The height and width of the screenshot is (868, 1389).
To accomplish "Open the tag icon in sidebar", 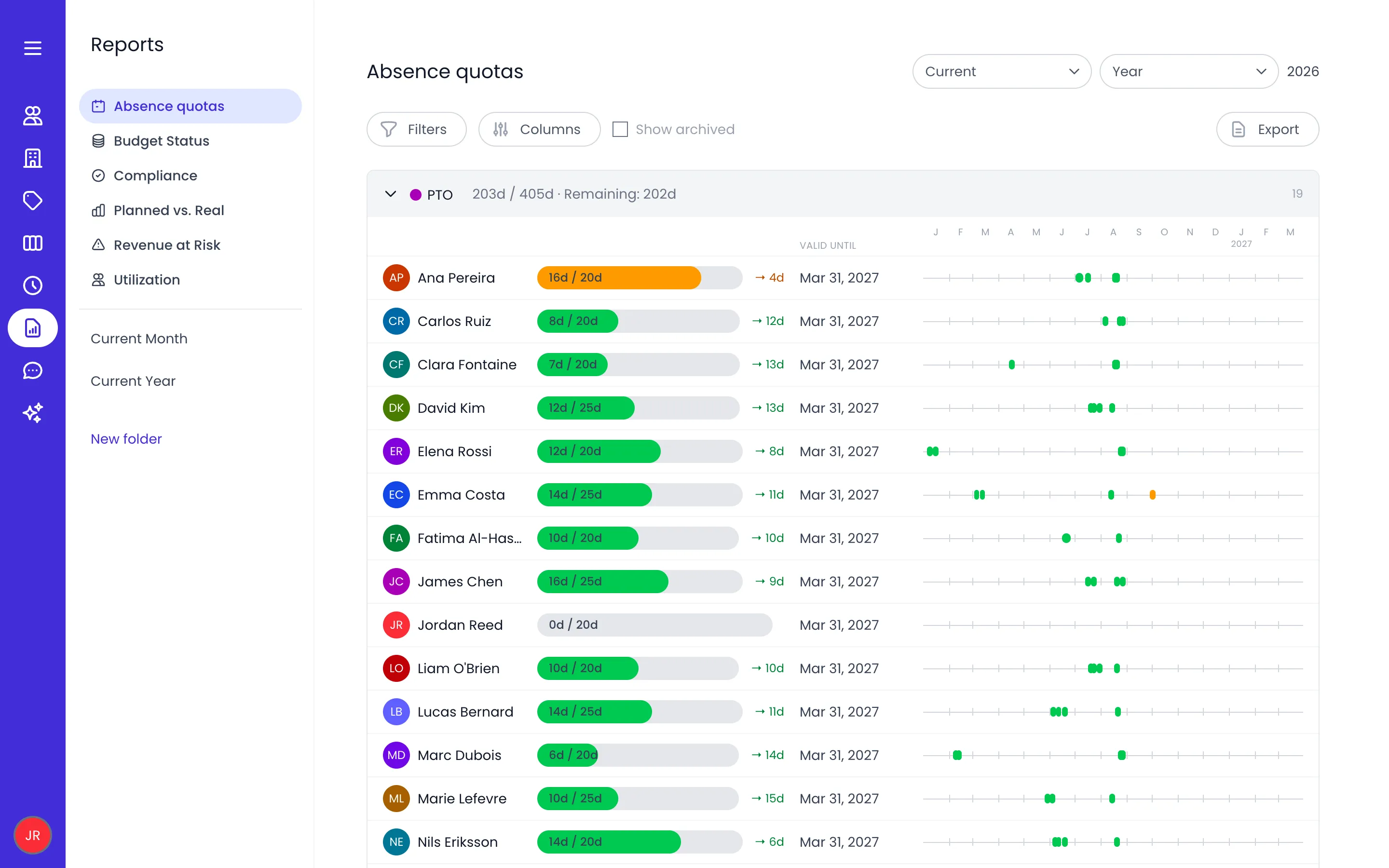I will pos(33,200).
